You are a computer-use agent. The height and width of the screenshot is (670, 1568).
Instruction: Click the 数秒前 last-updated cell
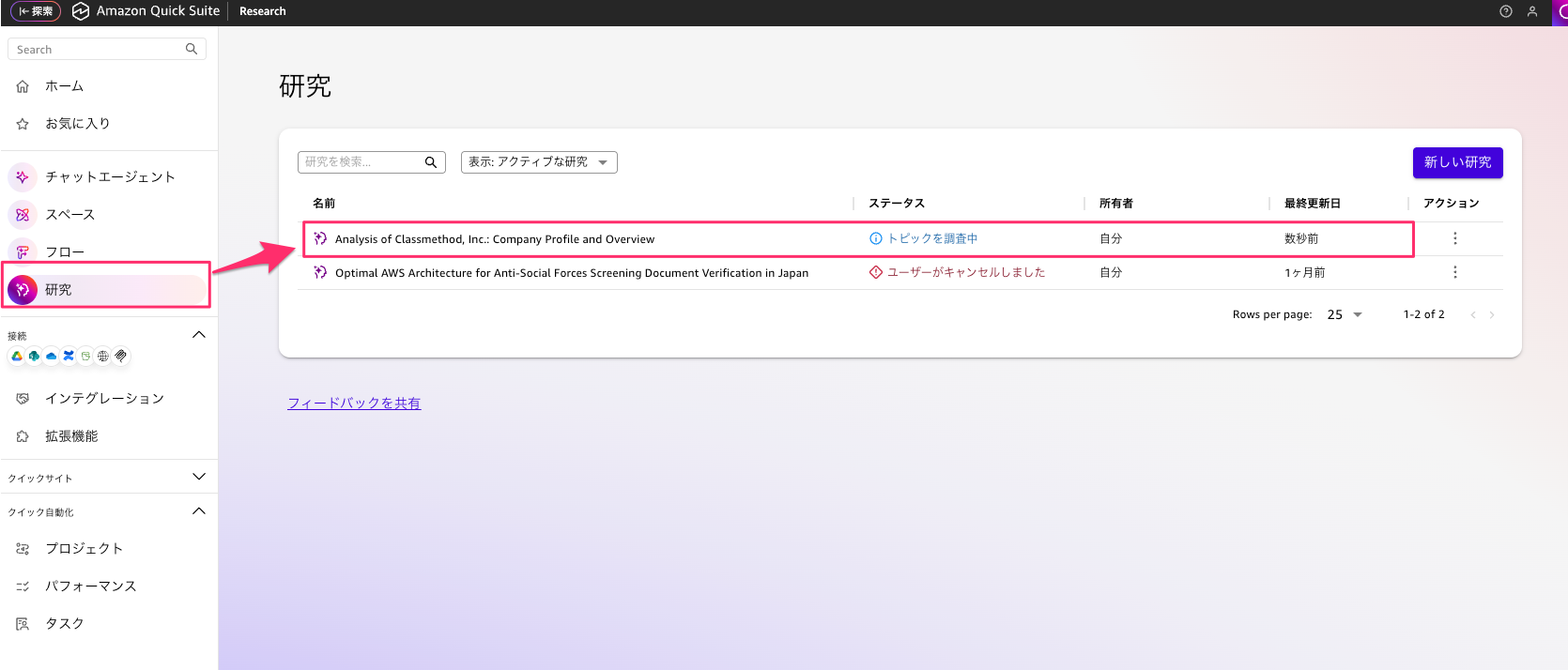pos(1301,239)
